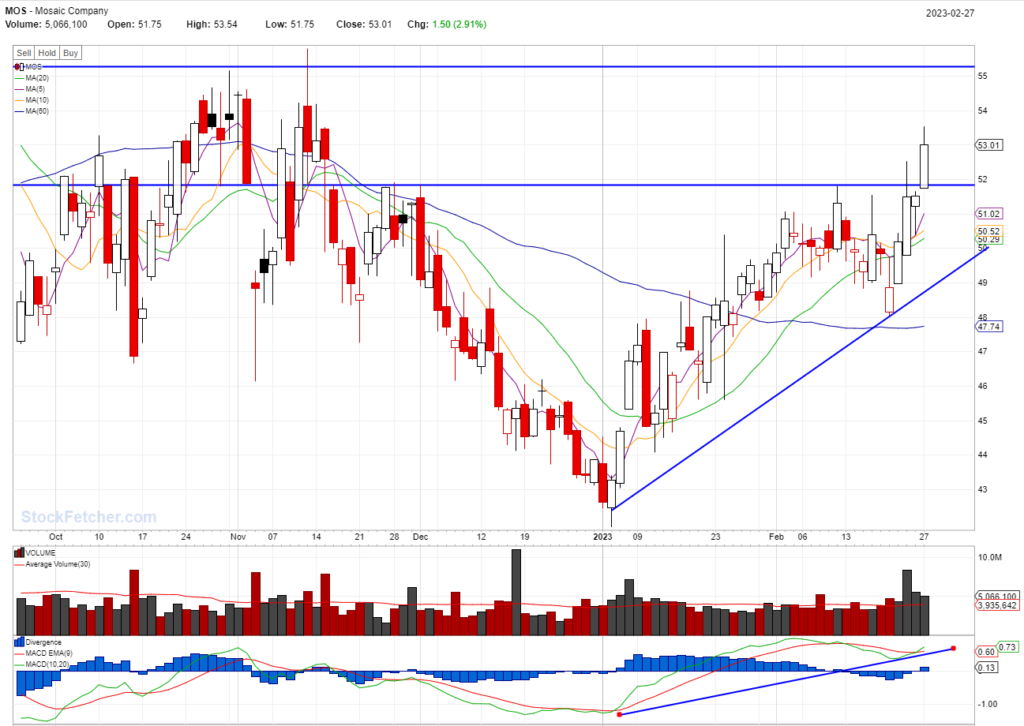The height and width of the screenshot is (726, 1024).
Task: Click the Nov label on the date axis
Action: coord(238,537)
